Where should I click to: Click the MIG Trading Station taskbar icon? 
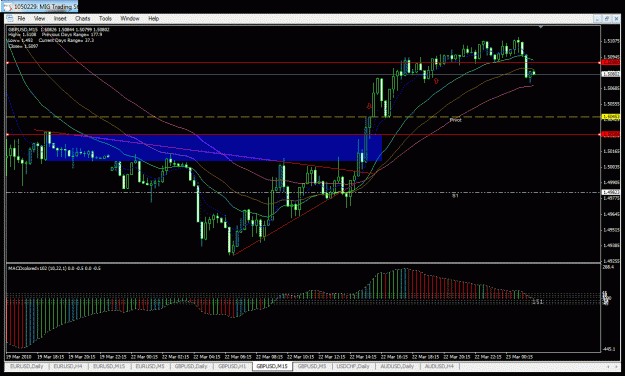coord(7,7)
